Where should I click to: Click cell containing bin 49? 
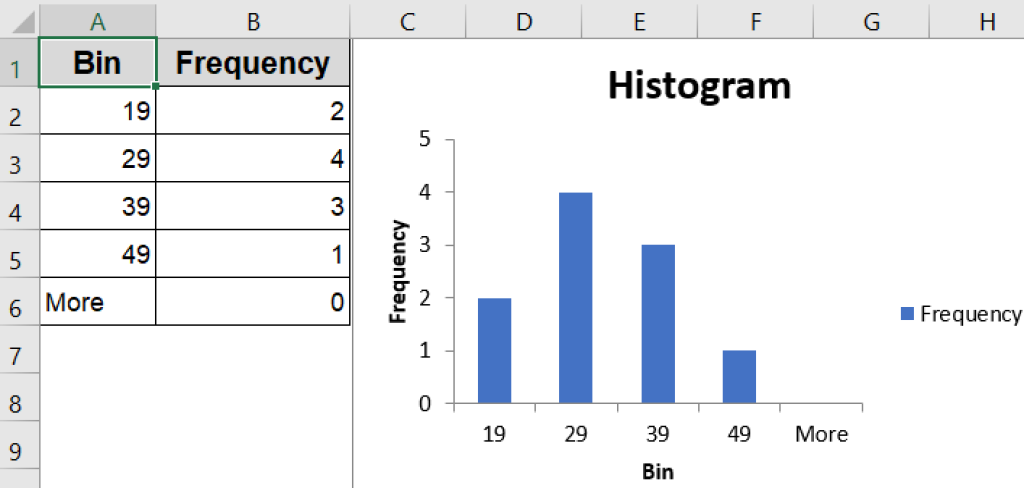click(98, 253)
